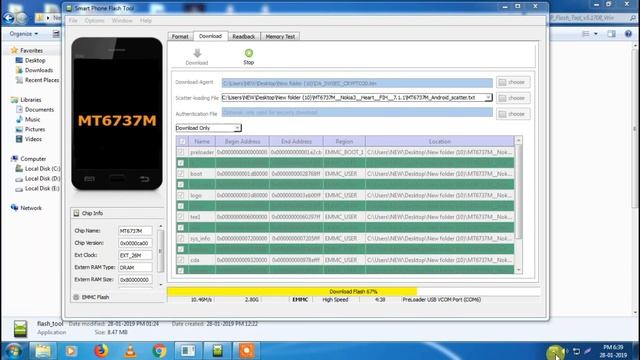Image resolution: width=640 pixels, height=360 pixels.
Task: Open the File menu
Action: point(73,20)
